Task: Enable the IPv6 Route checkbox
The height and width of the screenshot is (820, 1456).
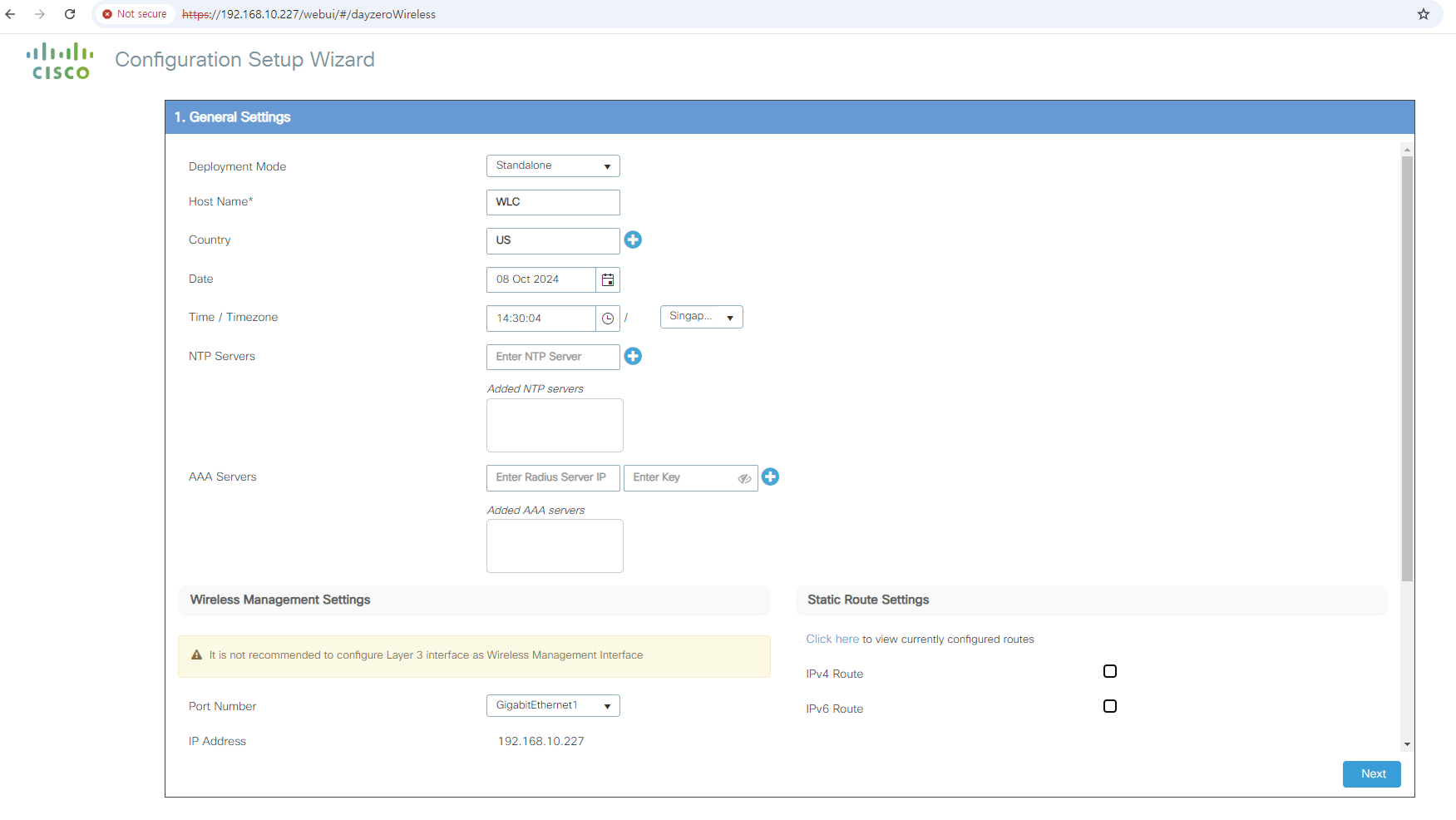Action: click(1110, 706)
